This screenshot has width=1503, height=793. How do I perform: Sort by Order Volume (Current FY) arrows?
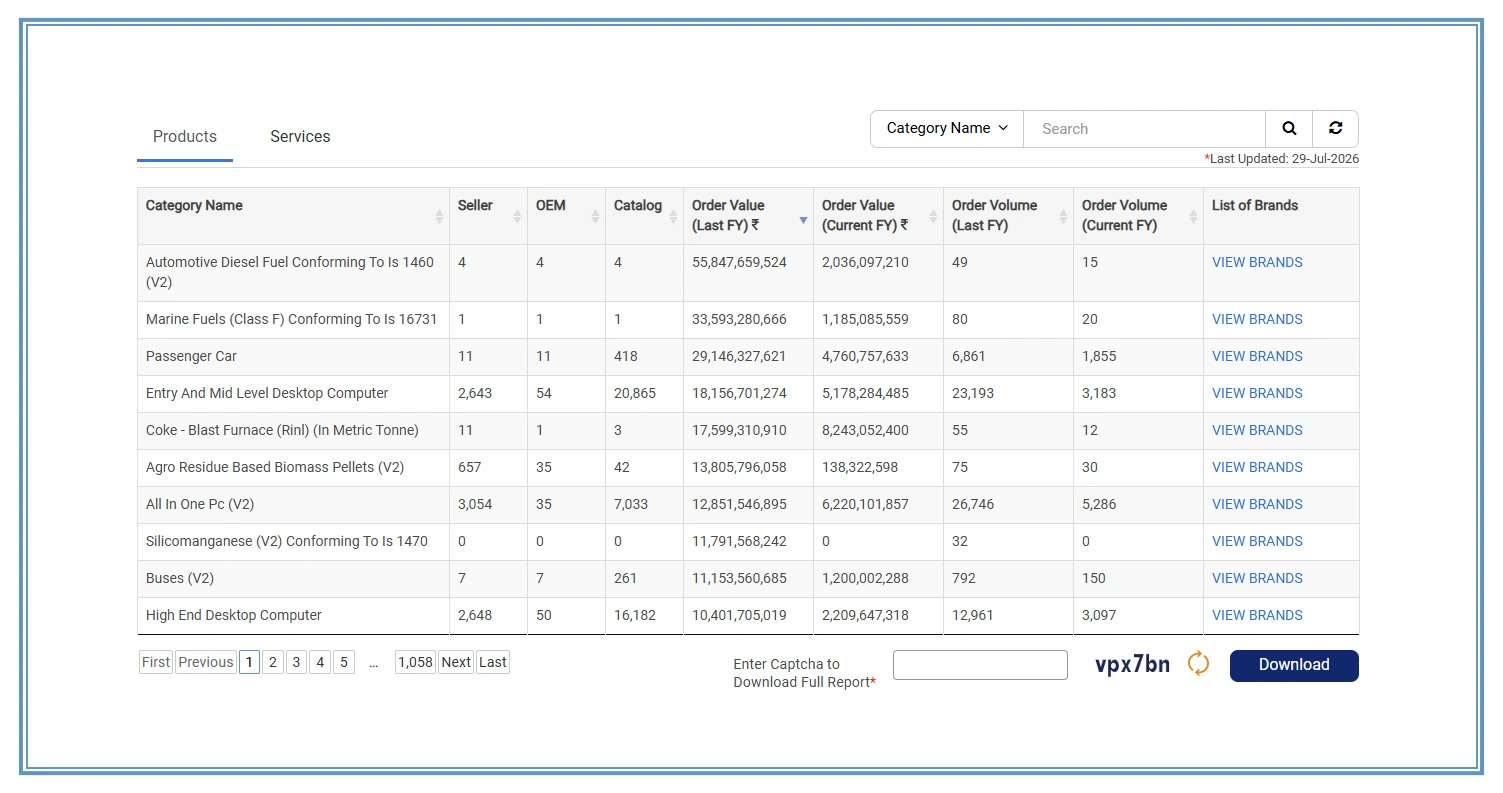(x=1193, y=216)
